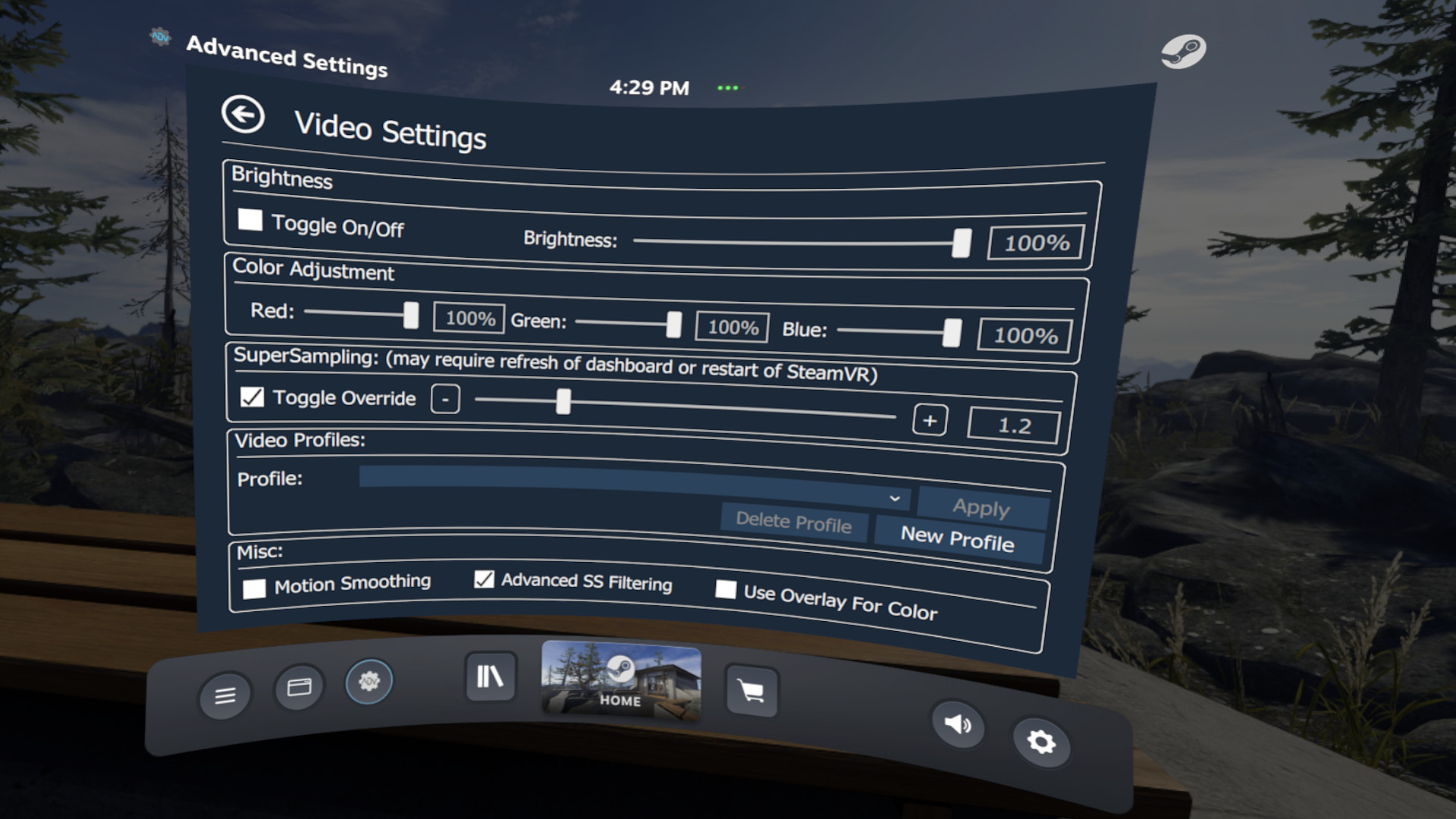The width and height of the screenshot is (1456, 819).
Task: Click the Green 100% value field
Action: 732,328
